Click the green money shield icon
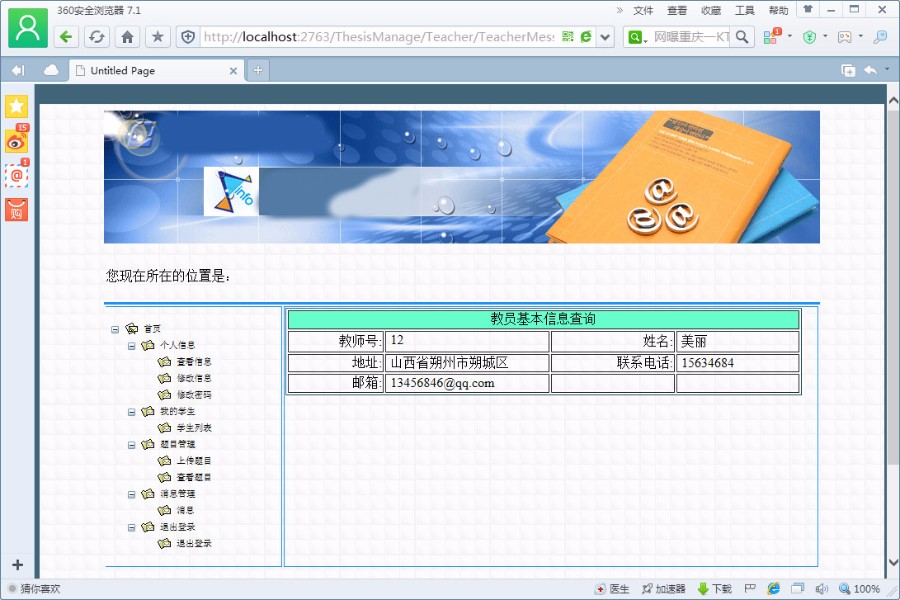The height and width of the screenshot is (600, 900). click(x=809, y=37)
